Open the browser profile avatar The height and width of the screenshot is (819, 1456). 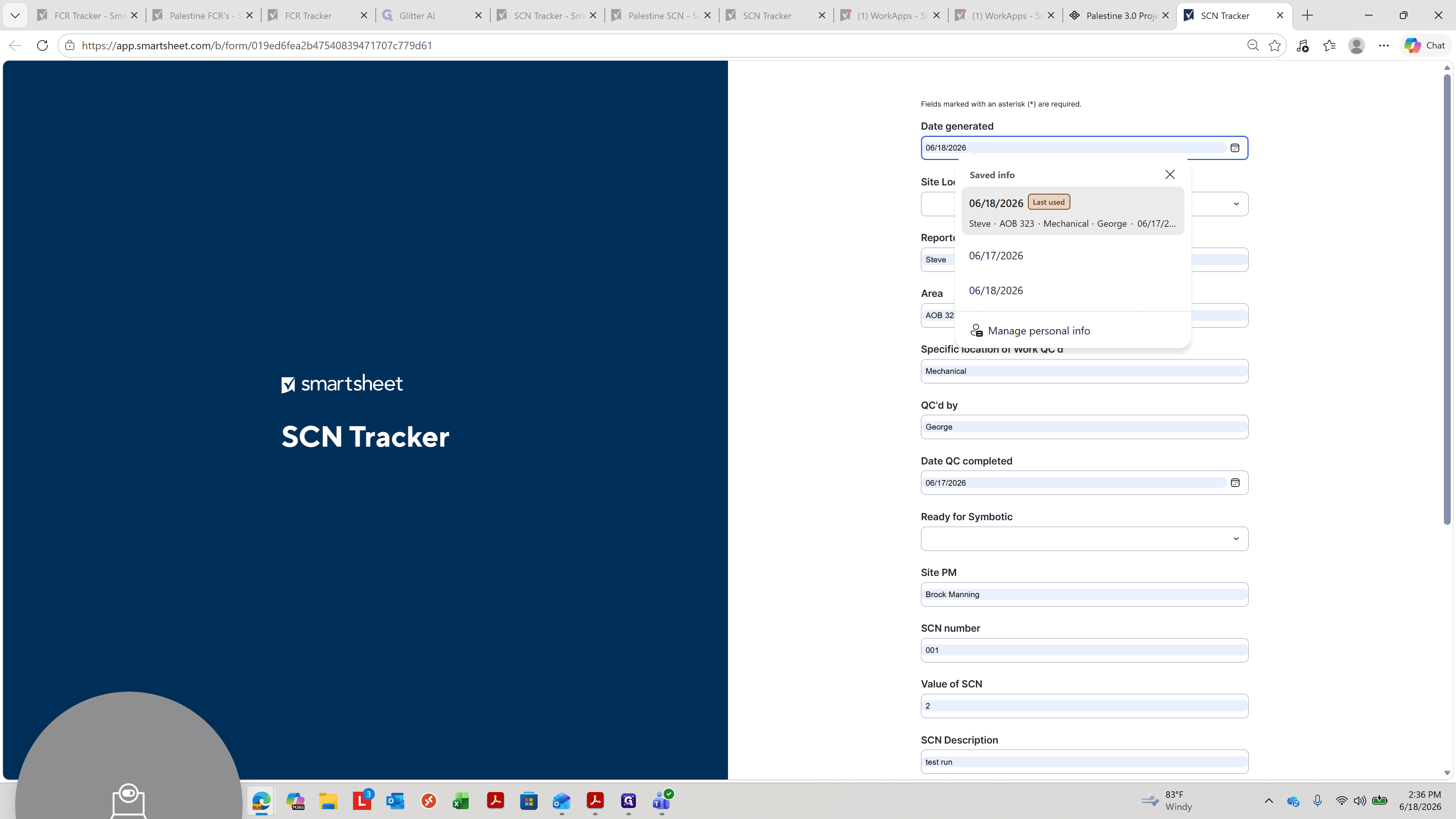coord(1357,45)
